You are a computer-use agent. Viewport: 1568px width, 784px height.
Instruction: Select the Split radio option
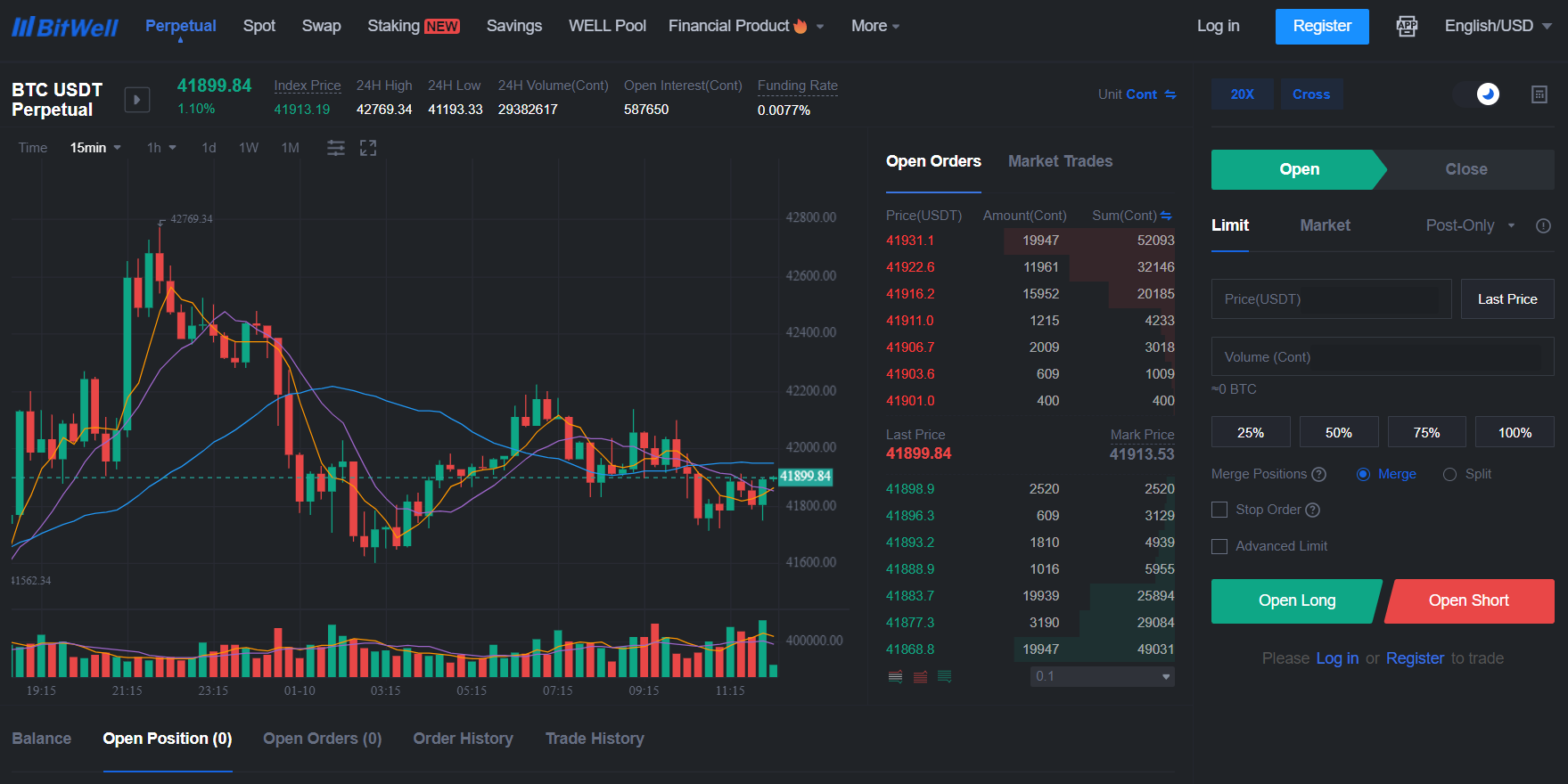1449,474
